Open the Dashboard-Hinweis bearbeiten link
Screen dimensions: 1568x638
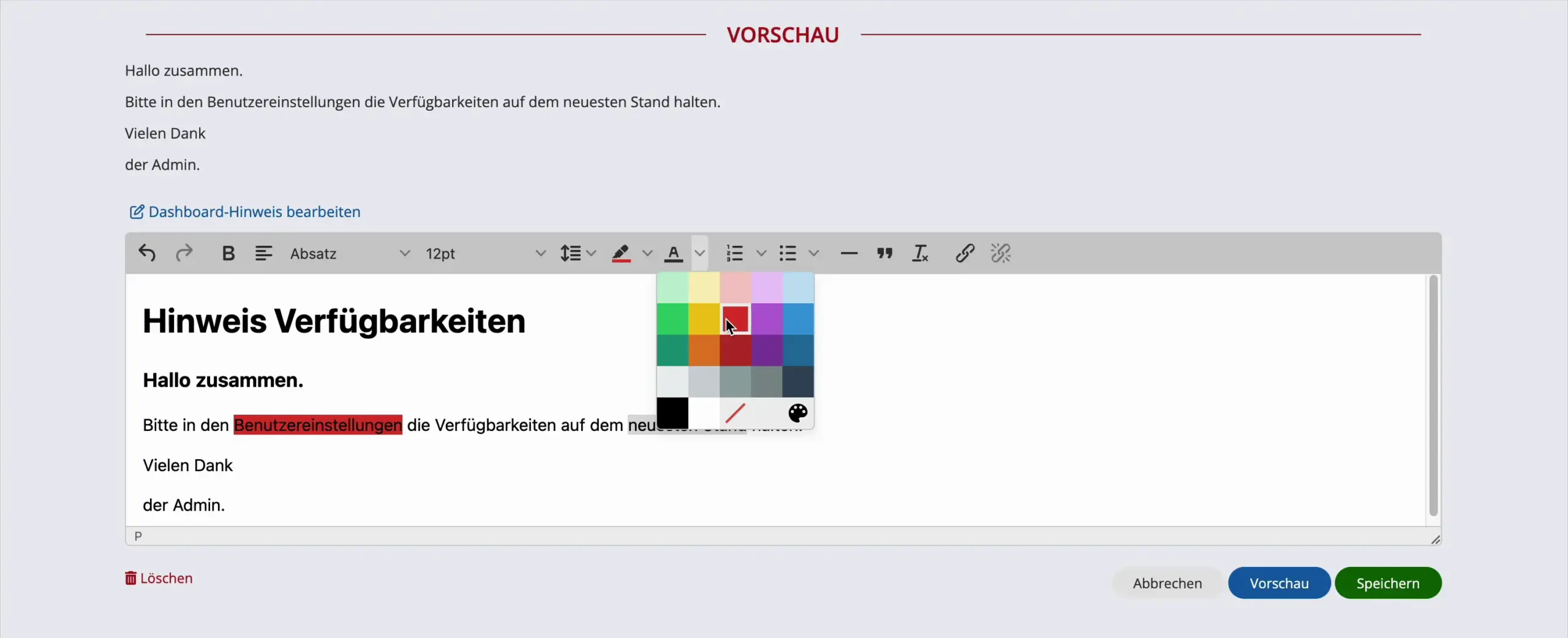coord(244,212)
